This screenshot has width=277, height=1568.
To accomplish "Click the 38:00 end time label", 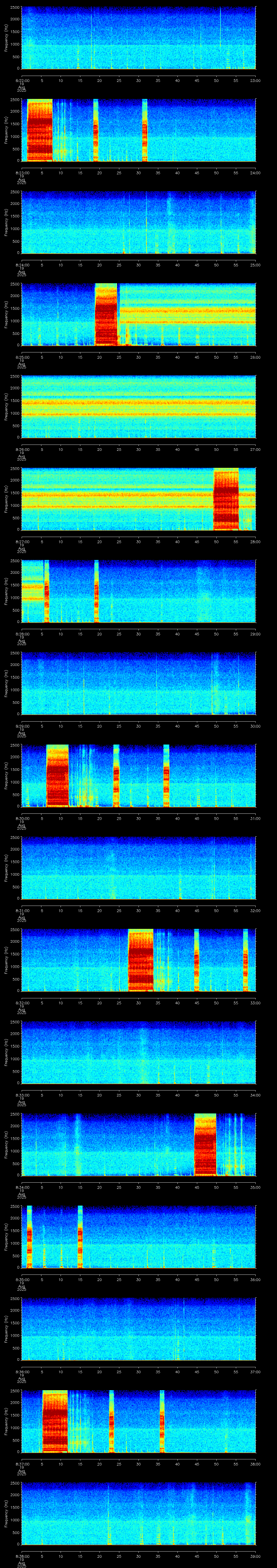I will [255, 1464].
